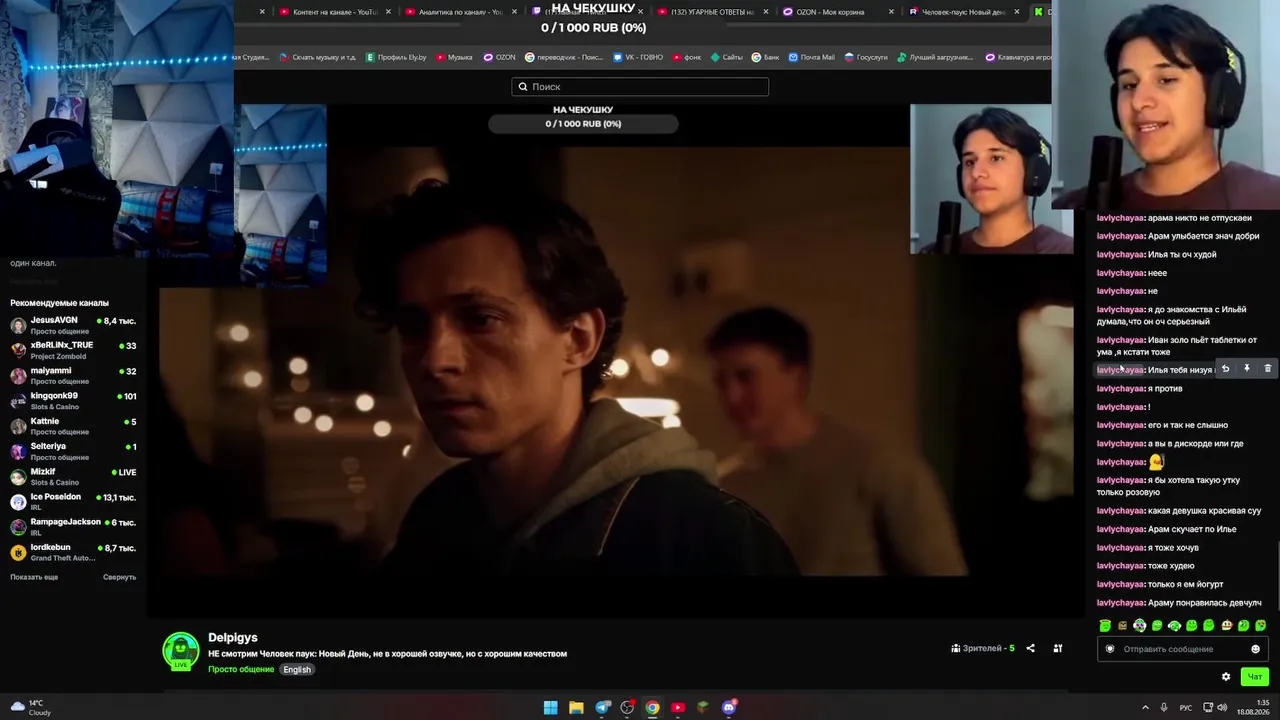This screenshot has width=1280, height=720.
Task: Insert the first green halo emote
Action: (x=1105, y=626)
